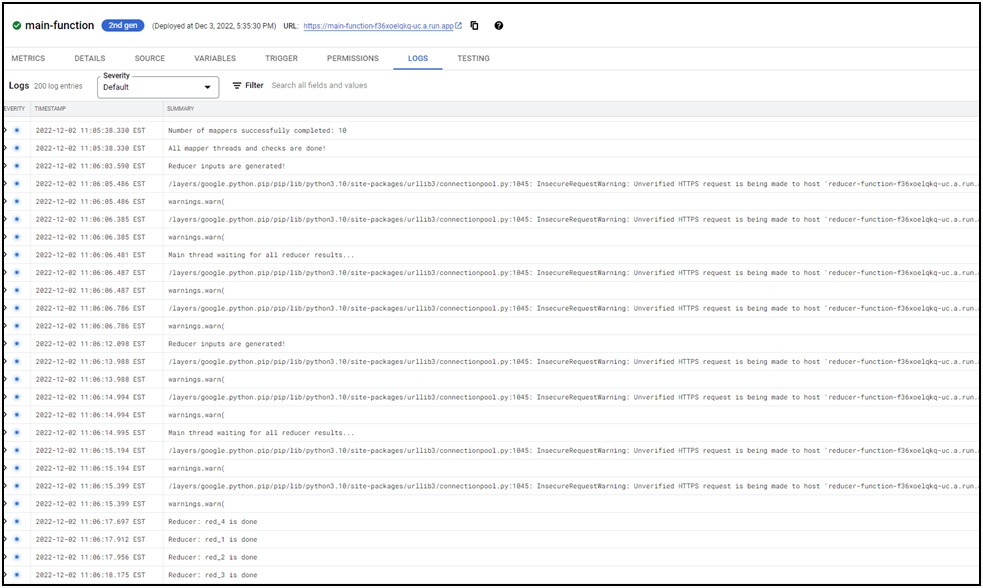Viewport: 983px width, 588px height.
Task: Switch to the METRICS tab
Action: (29, 58)
